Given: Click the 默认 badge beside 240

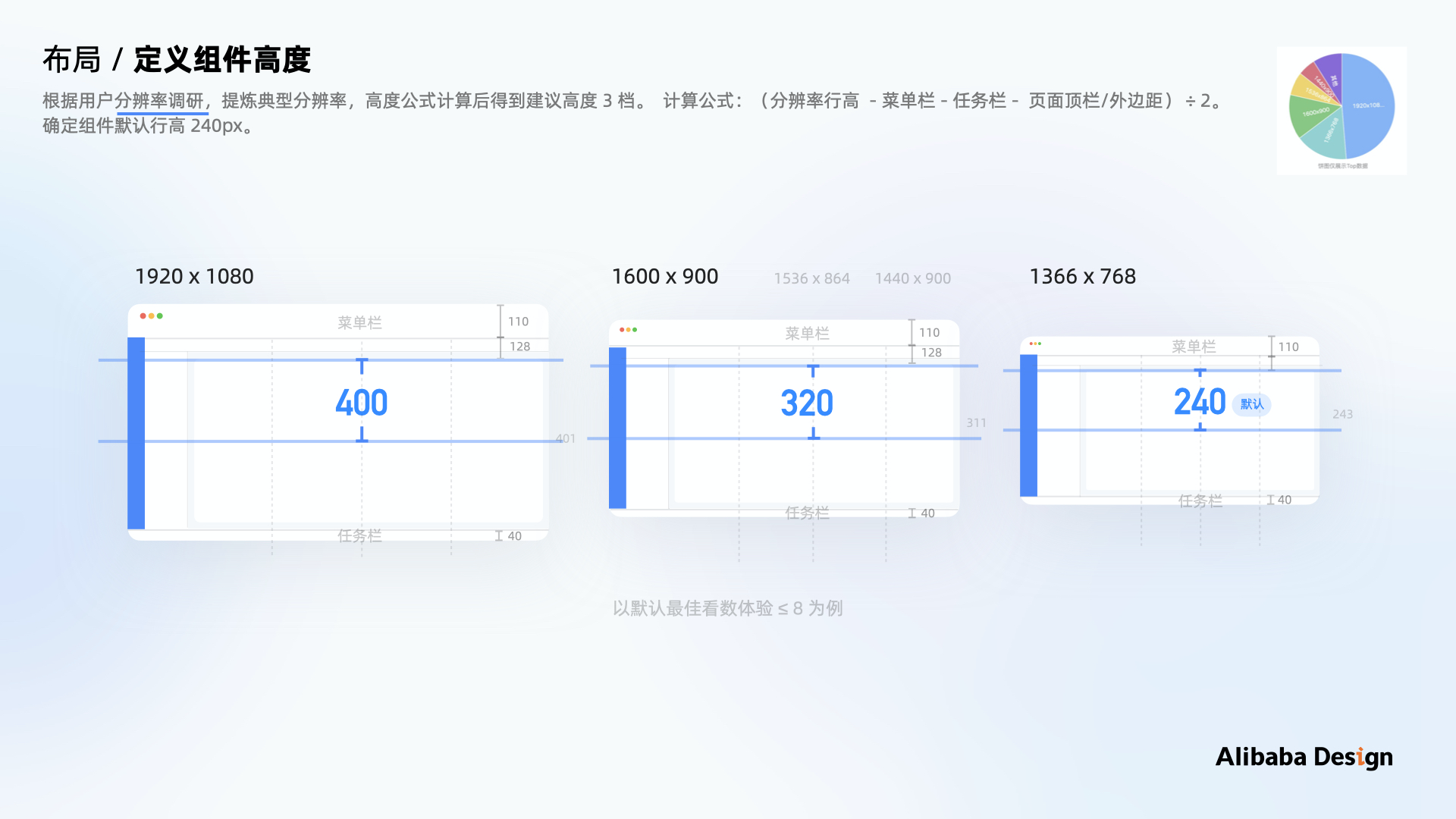Looking at the screenshot, I should 1252,404.
